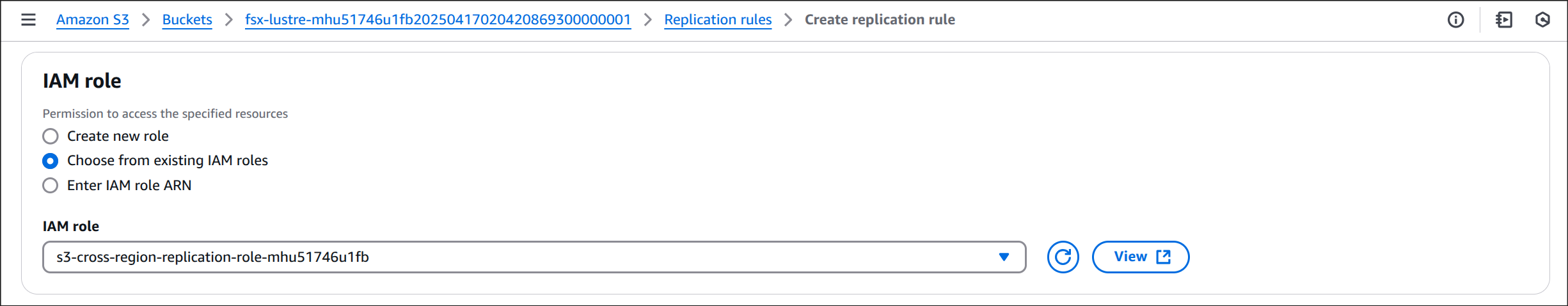Navigate to the Buckets breadcrumb
The height and width of the screenshot is (306, 1568).
[187, 20]
